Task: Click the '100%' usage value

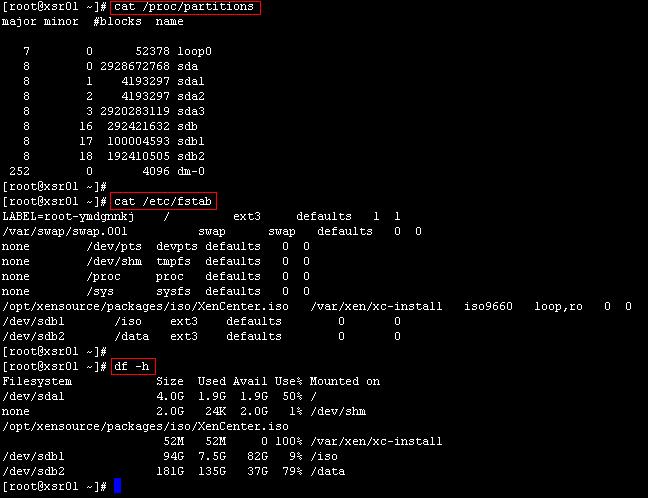Action: coord(289,441)
